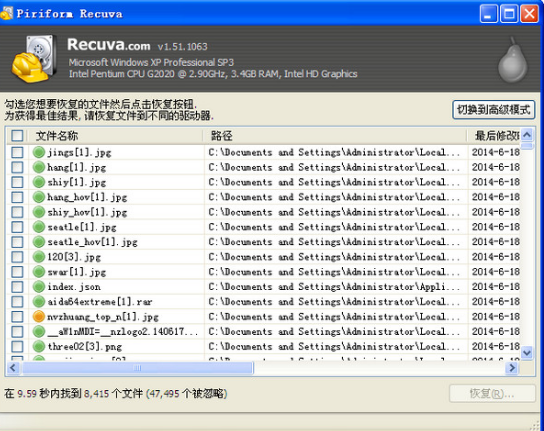Click the green status dot beside three02[3].png

pos(39,346)
